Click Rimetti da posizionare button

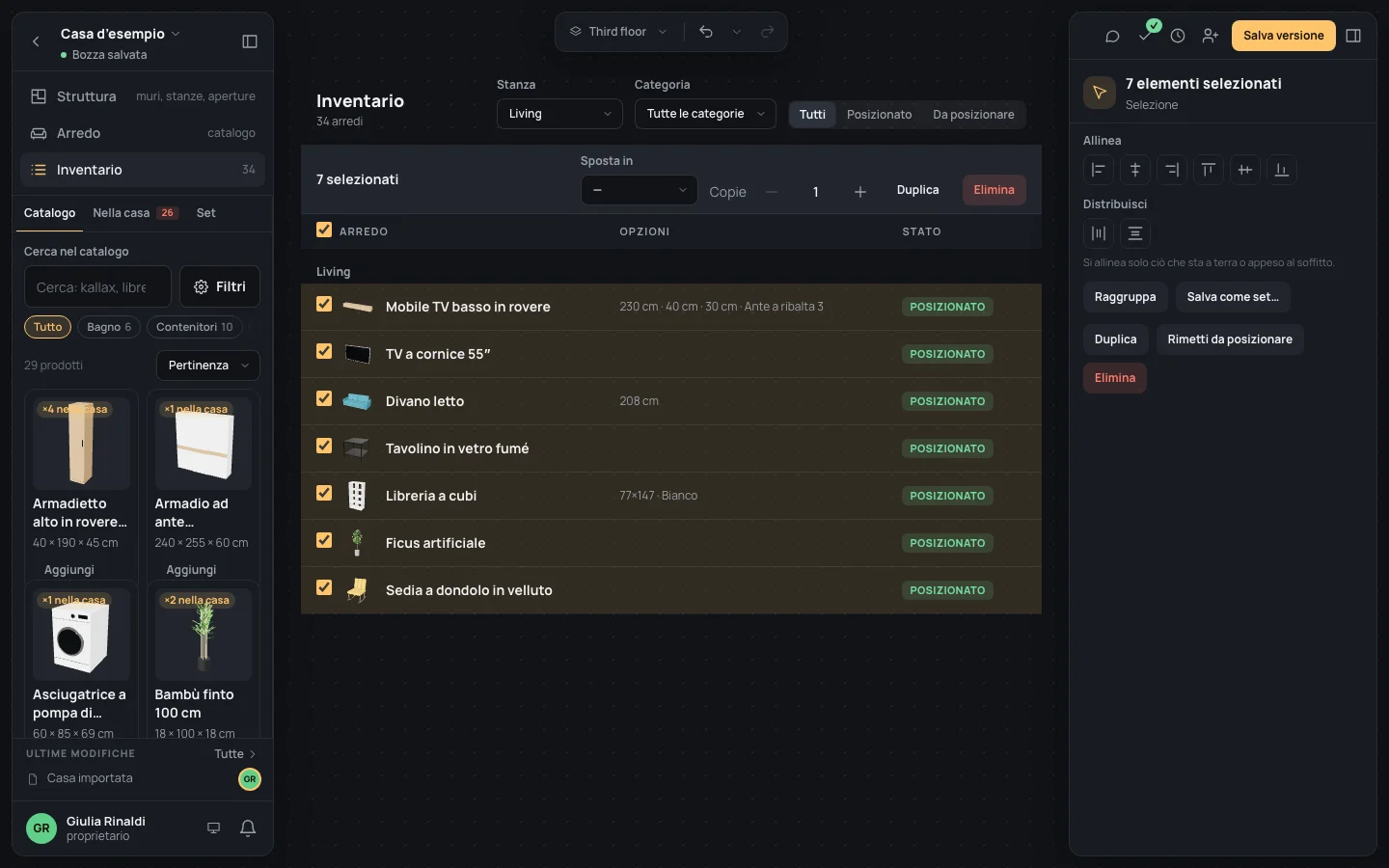1230,339
